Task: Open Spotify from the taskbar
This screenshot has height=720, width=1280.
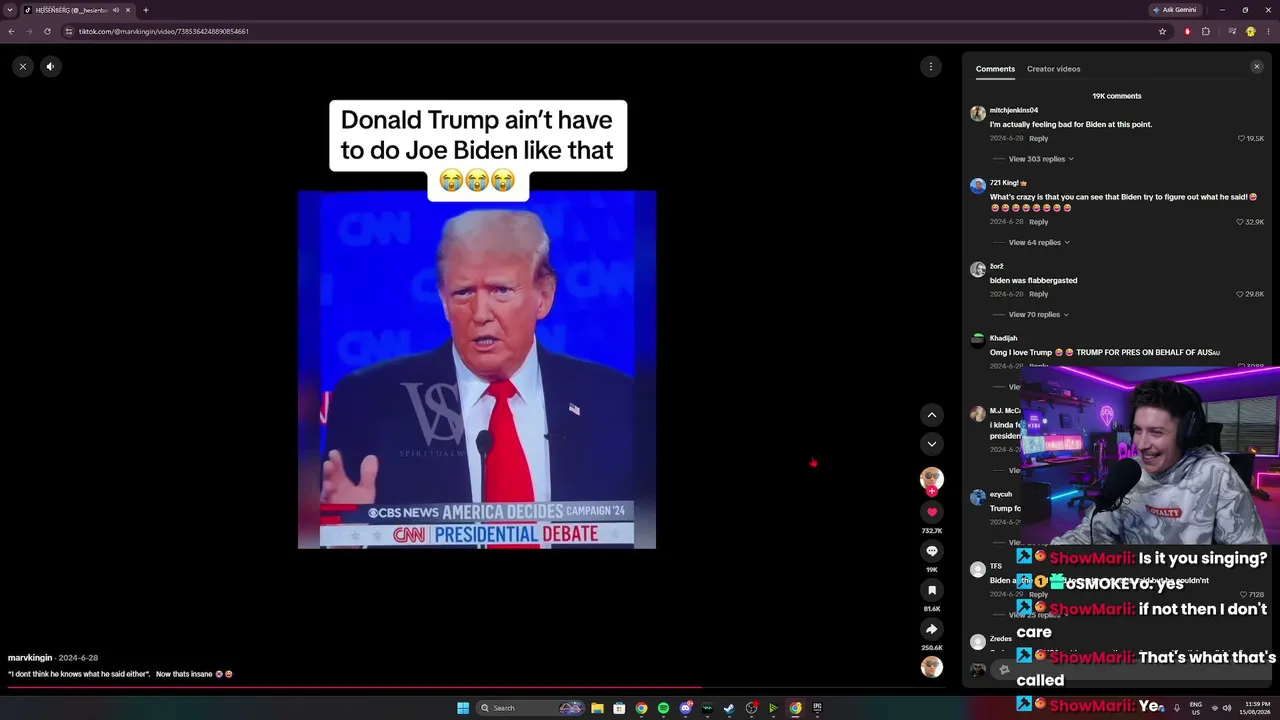Action: [663, 708]
